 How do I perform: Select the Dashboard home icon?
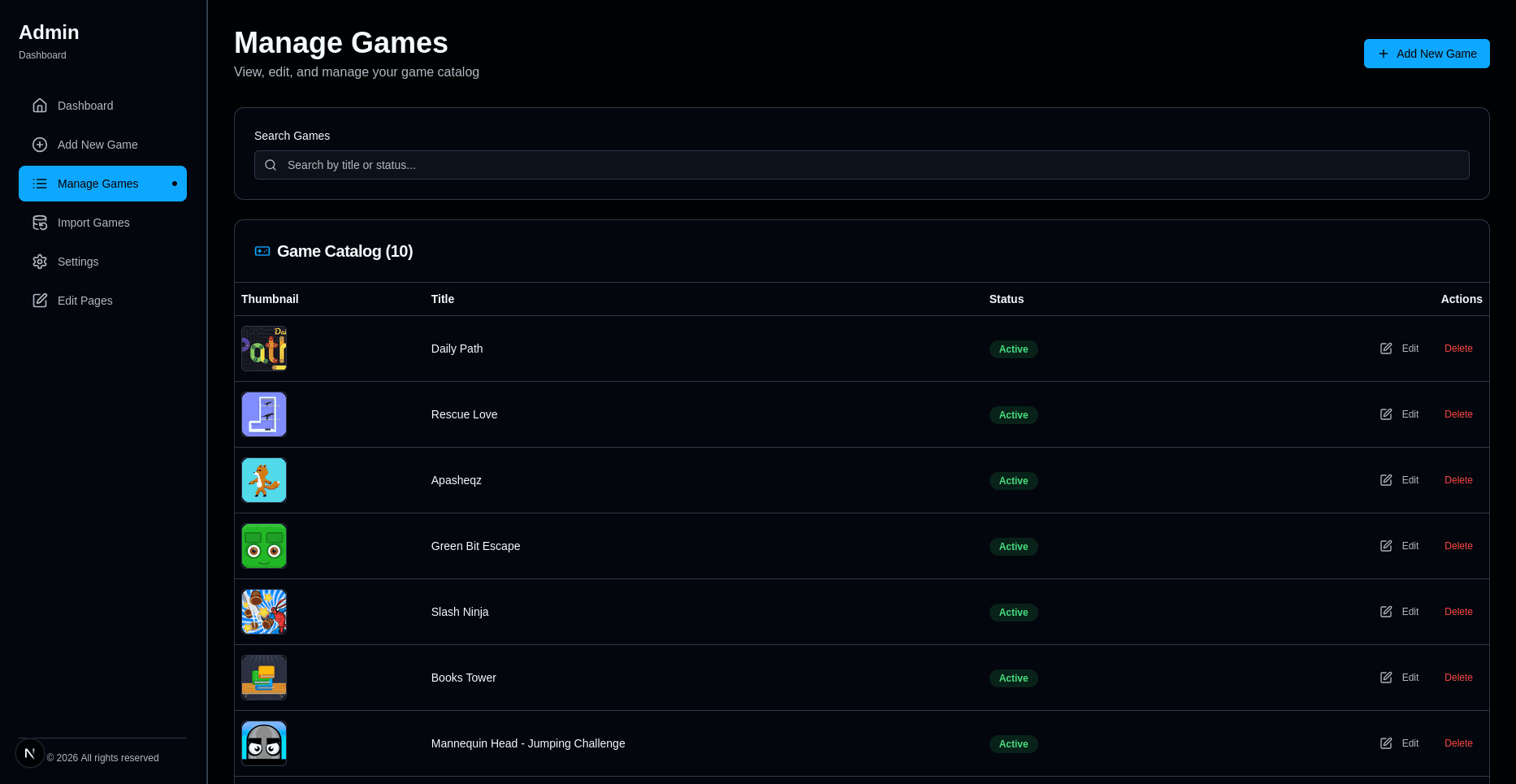(x=40, y=106)
